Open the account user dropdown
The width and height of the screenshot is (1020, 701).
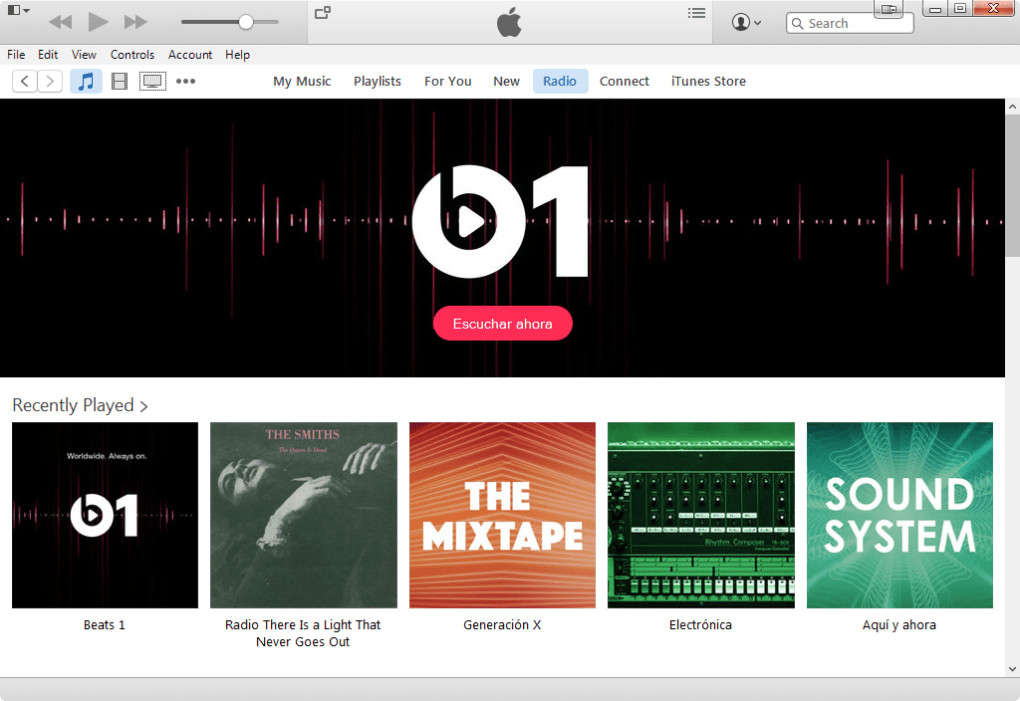click(746, 22)
